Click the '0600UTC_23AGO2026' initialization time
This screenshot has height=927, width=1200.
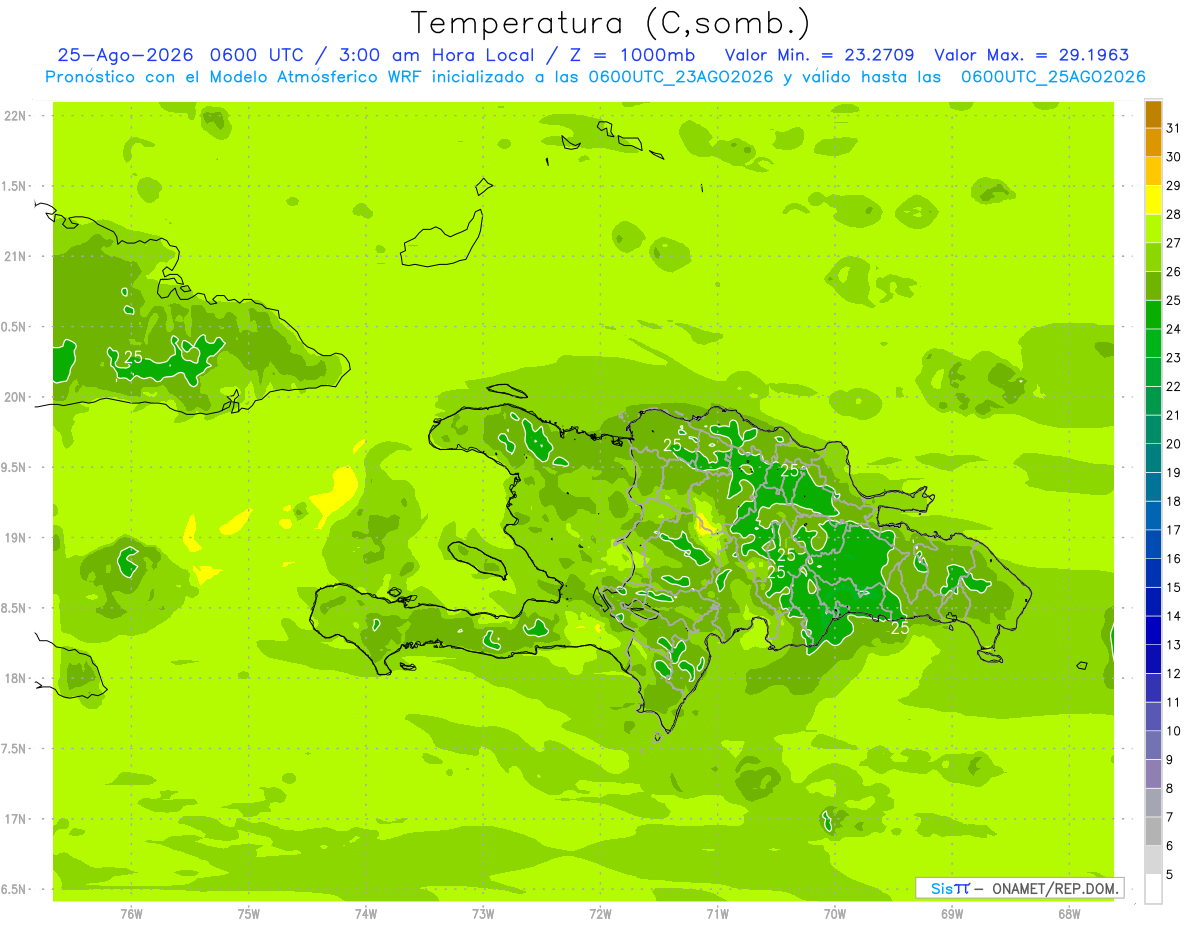(x=681, y=77)
